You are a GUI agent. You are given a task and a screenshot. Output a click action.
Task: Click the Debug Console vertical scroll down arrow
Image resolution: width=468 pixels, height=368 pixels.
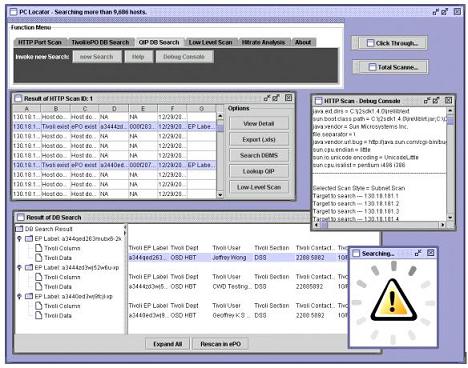coord(450,217)
